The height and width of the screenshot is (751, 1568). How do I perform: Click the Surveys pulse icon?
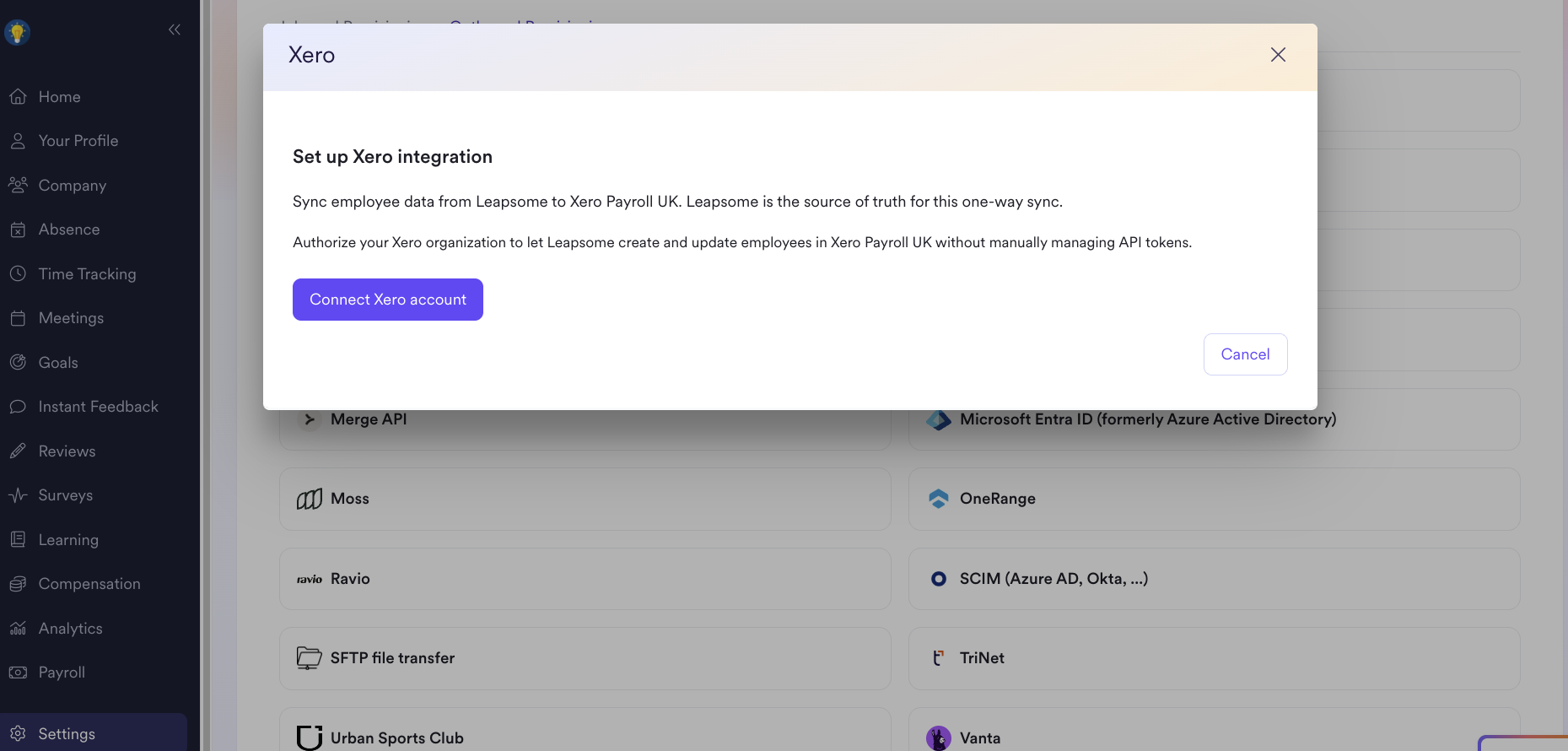18,495
